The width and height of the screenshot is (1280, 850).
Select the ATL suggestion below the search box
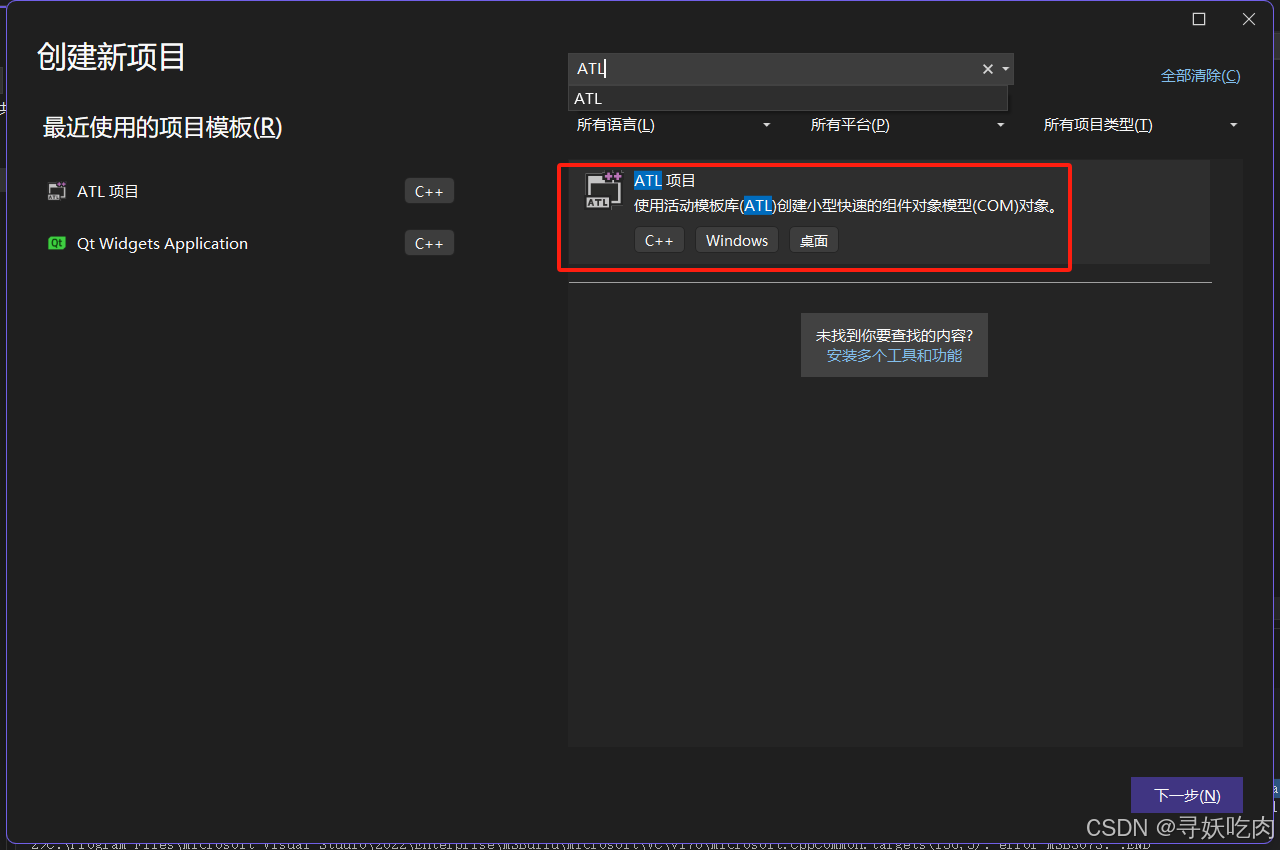pyautogui.click(x=788, y=98)
